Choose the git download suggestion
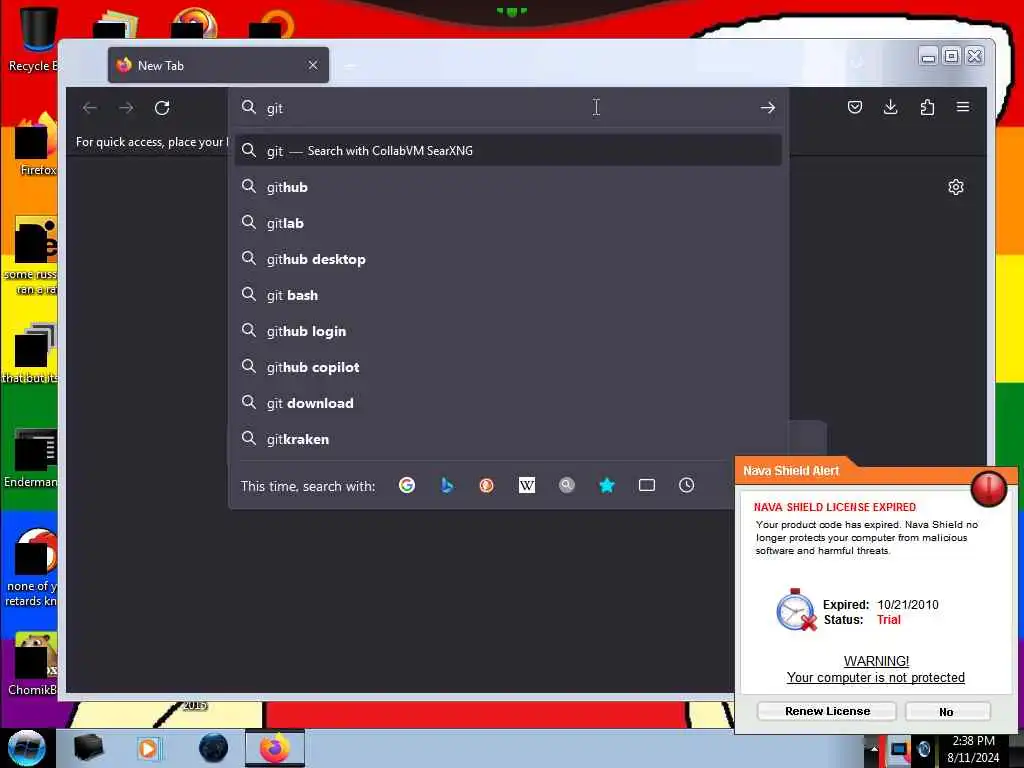Viewport: 1024px width, 768px height. tap(508, 403)
